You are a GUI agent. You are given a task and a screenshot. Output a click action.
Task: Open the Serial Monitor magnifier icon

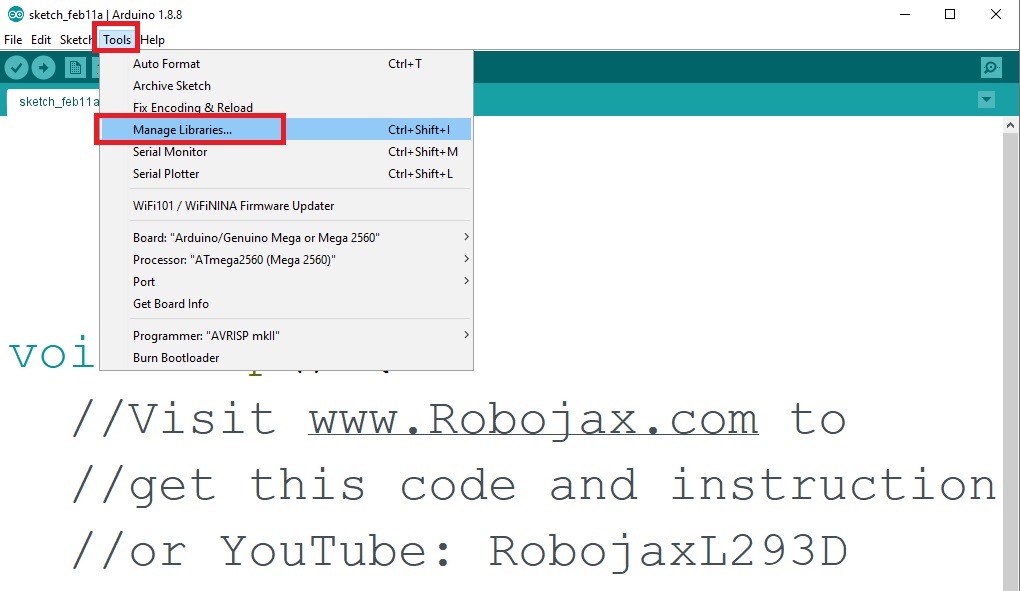coord(991,68)
